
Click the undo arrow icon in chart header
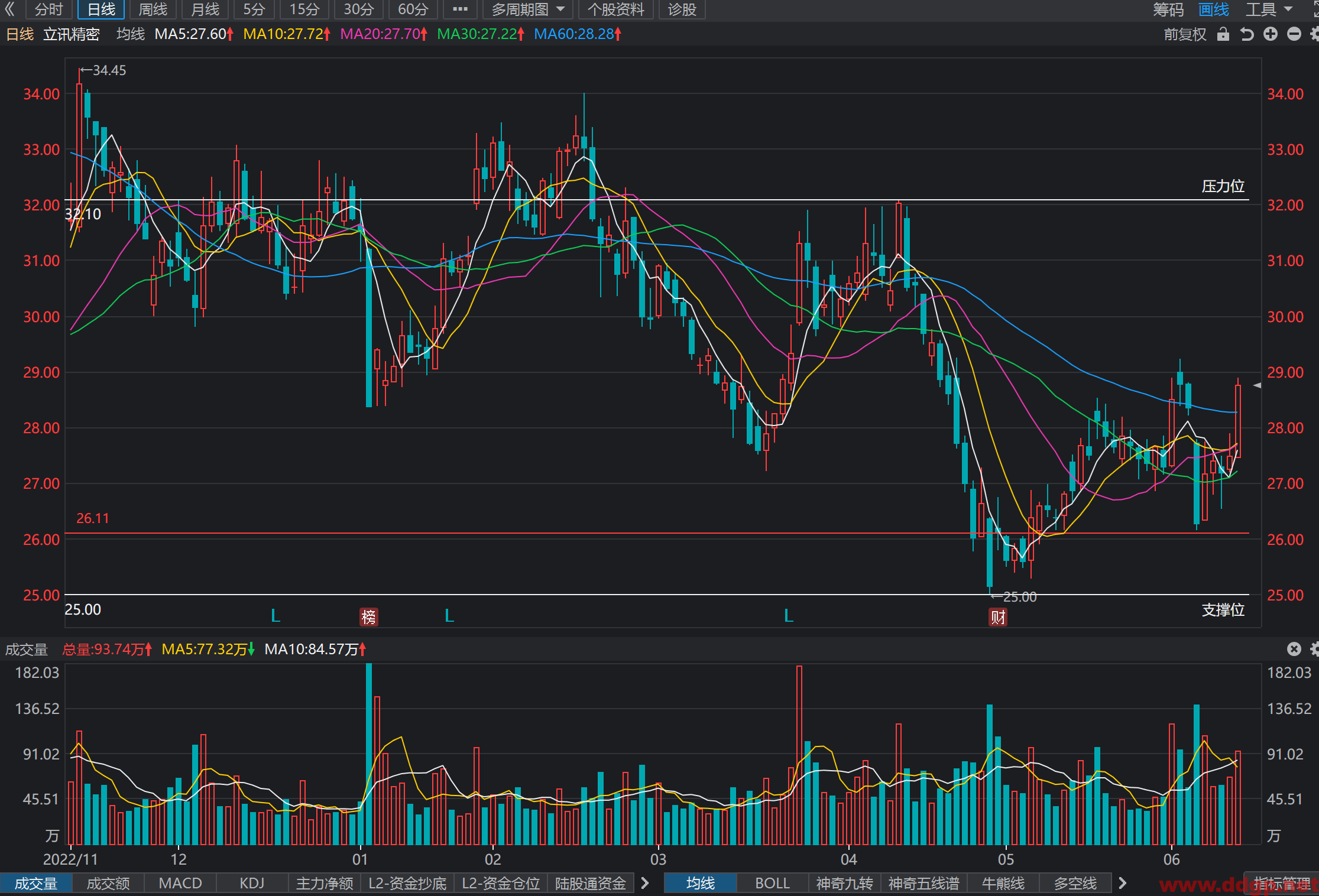[x=1247, y=34]
